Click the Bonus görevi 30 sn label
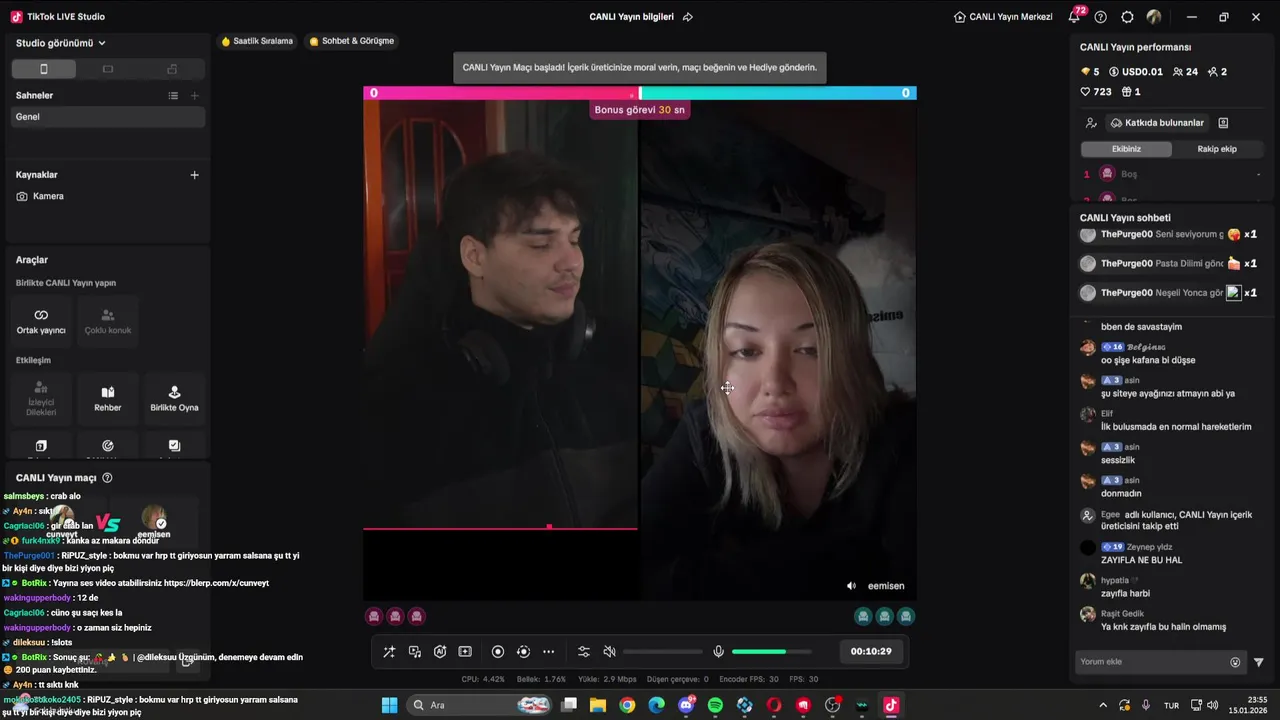 [x=640, y=110]
